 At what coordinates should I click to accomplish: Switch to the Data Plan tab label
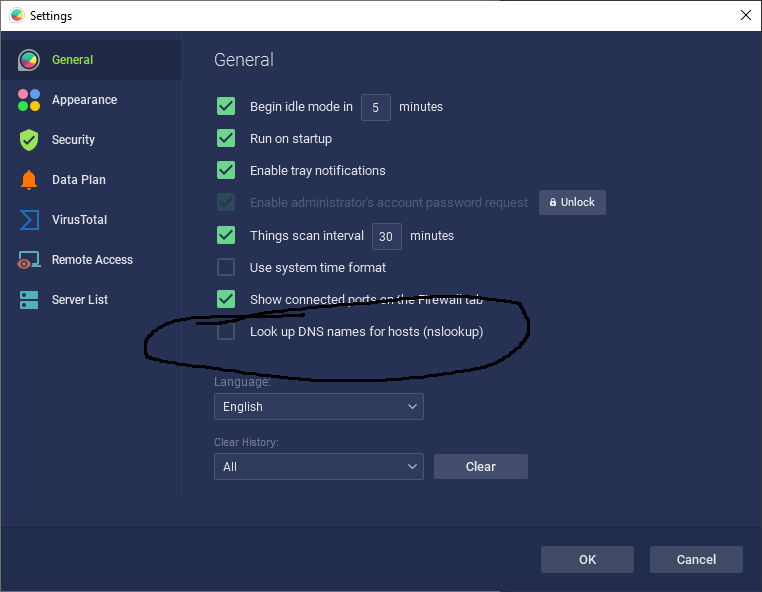(78, 180)
